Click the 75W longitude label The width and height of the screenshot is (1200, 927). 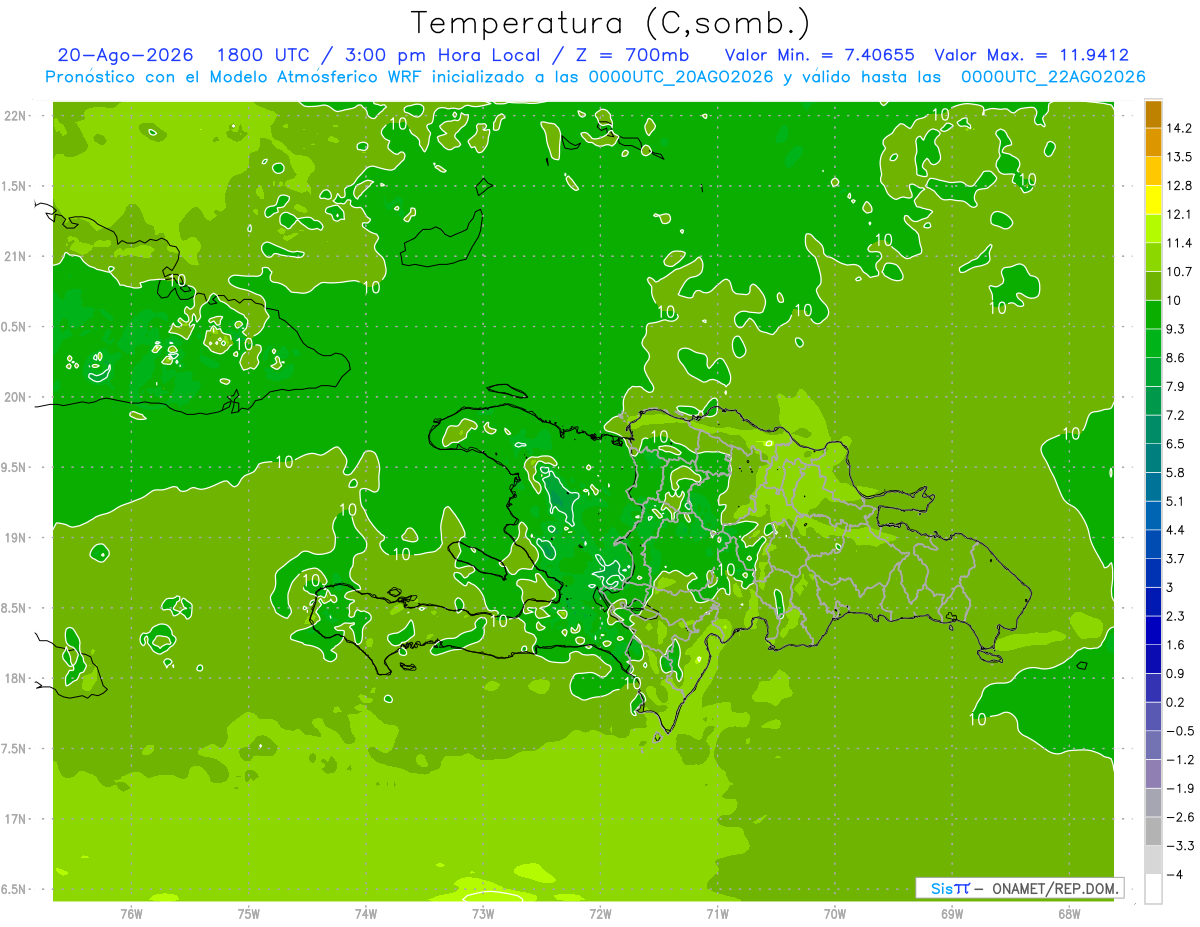click(248, 913)
